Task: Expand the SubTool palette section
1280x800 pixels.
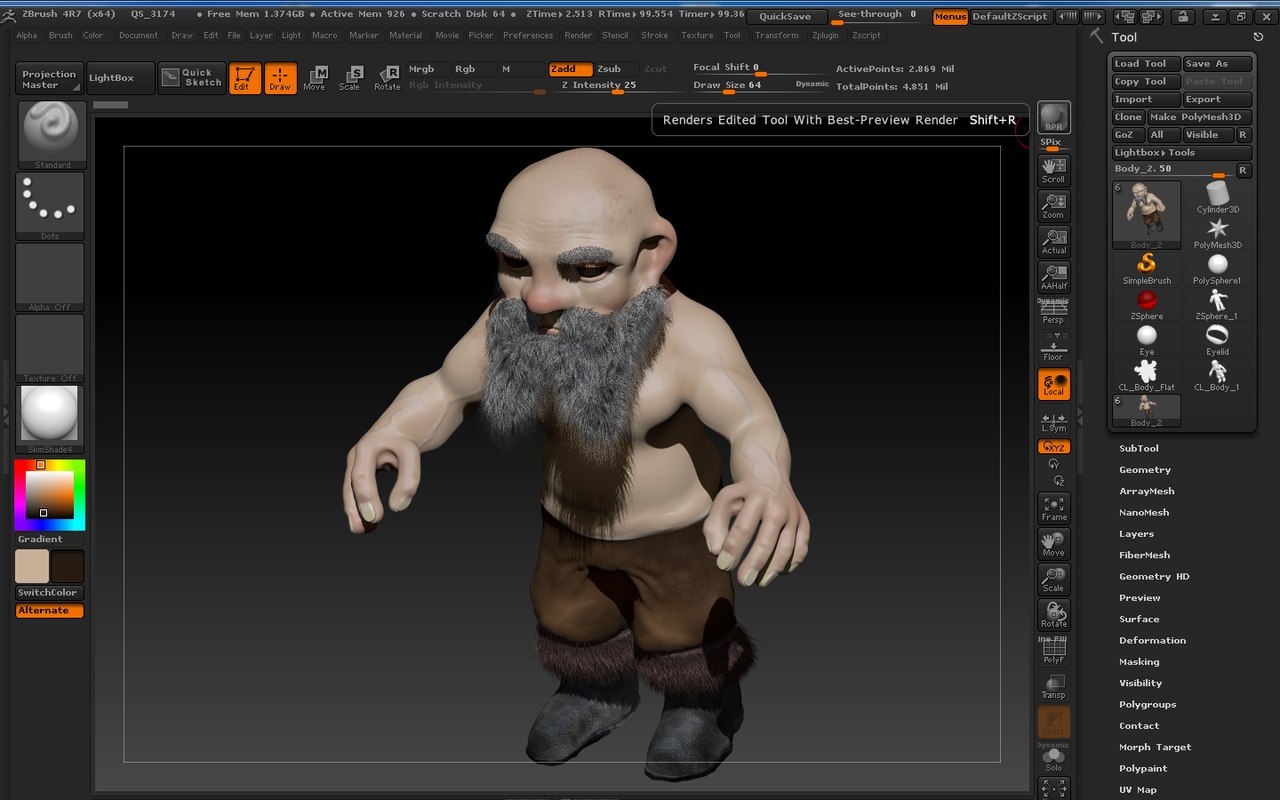Action: [x=1139, y=449]
